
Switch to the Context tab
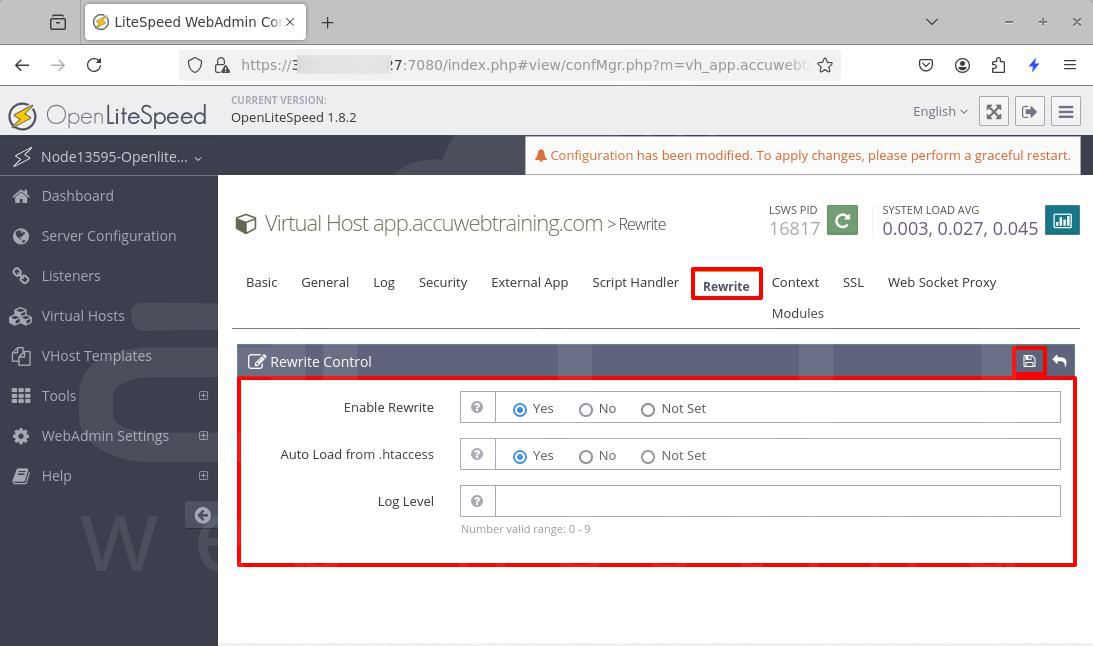coord(795,282)
